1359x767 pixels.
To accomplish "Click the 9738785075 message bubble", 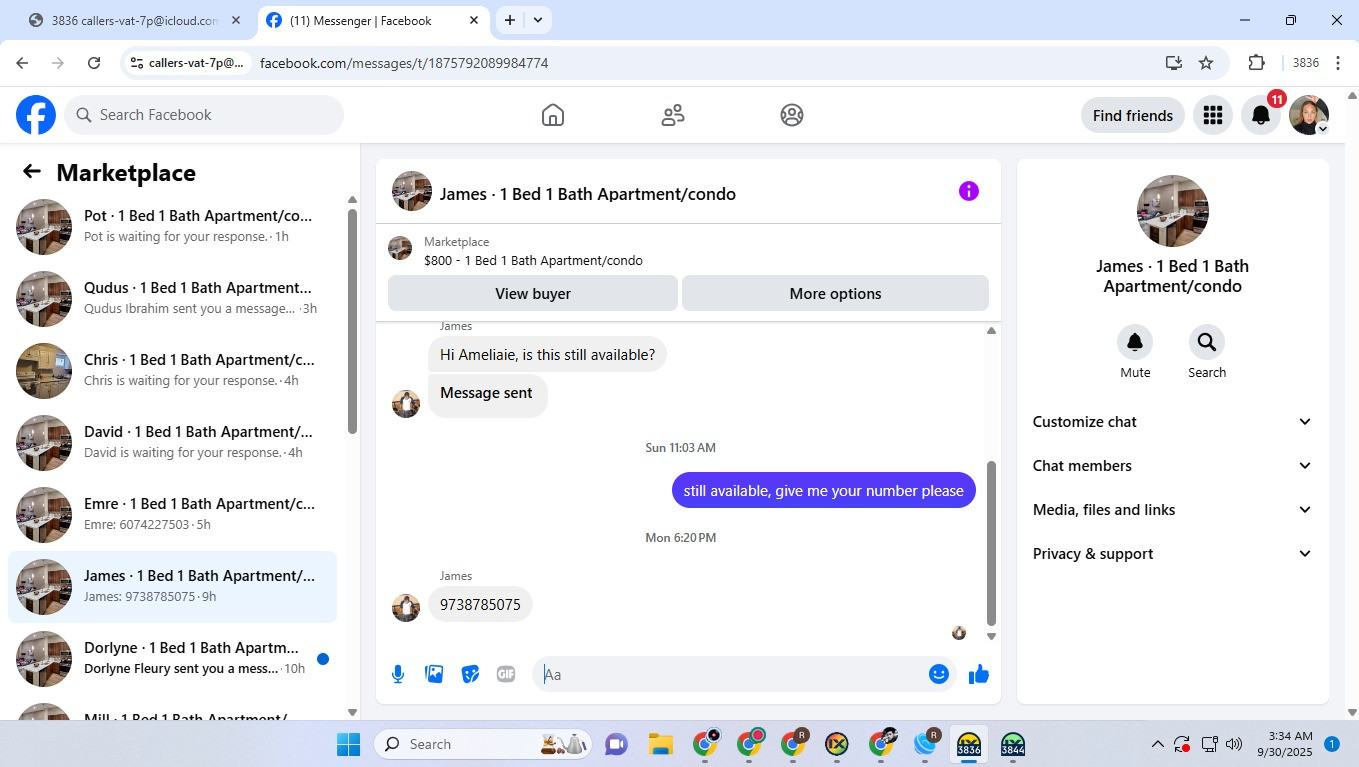I will [x=480, y=605].
